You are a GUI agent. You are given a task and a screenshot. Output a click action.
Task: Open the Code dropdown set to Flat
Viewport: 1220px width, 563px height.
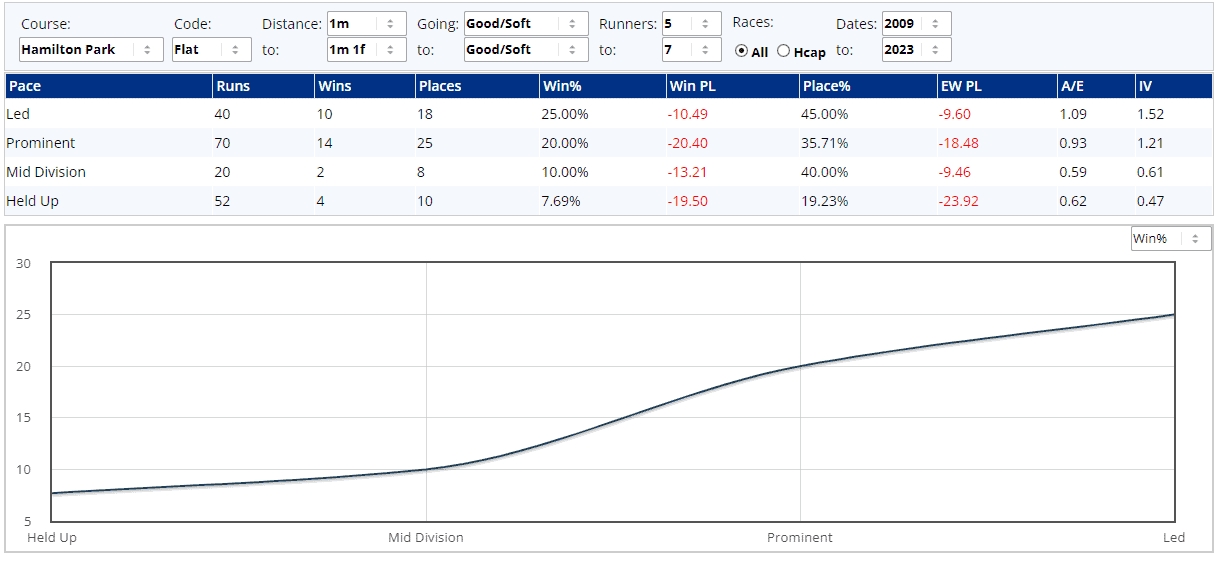point(212,50)
